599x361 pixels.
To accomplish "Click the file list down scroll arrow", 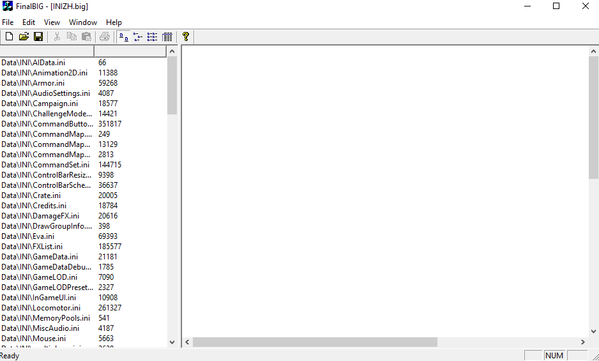I will [x=172, y=342].
